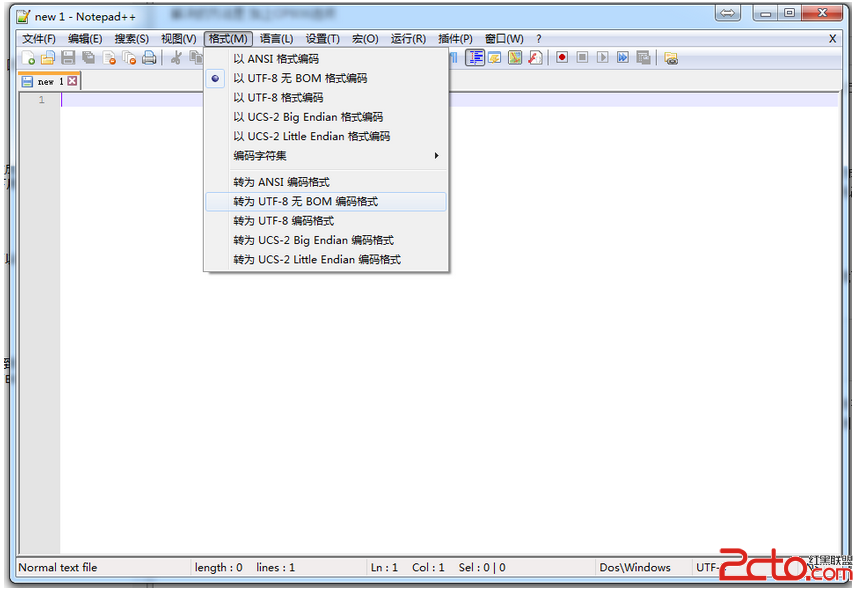Open the 运行(R) menu
Viewport: 856px width, 591px height.
tap(408, 39)
